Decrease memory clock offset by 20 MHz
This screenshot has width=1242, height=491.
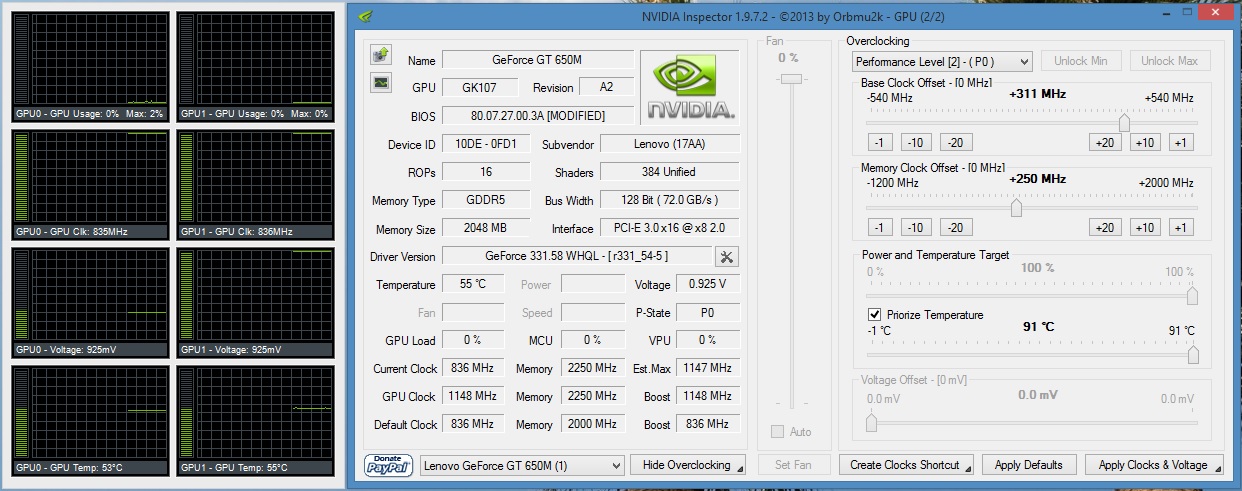955,227
